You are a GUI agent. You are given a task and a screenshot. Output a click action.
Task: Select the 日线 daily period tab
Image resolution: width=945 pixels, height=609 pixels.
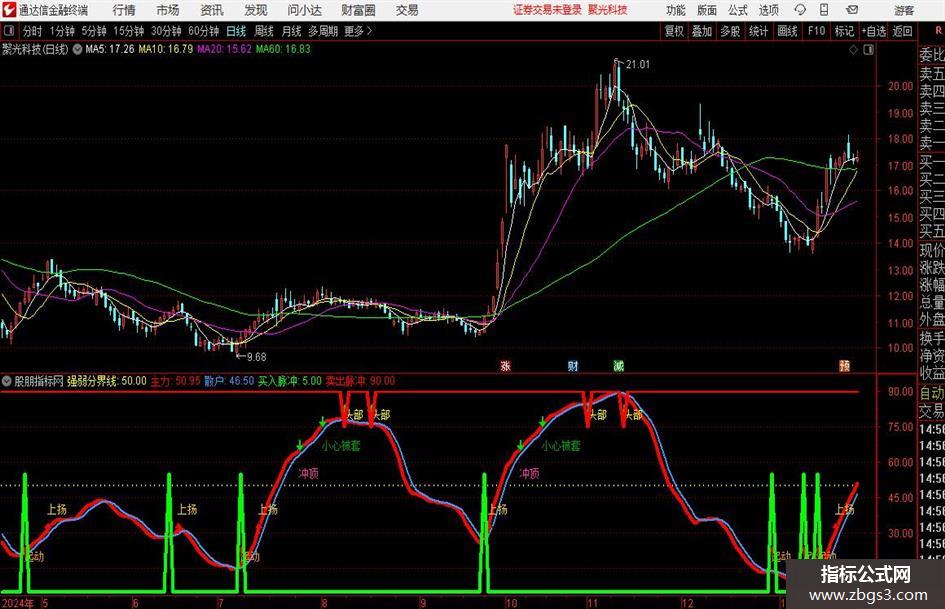point(236,31)
